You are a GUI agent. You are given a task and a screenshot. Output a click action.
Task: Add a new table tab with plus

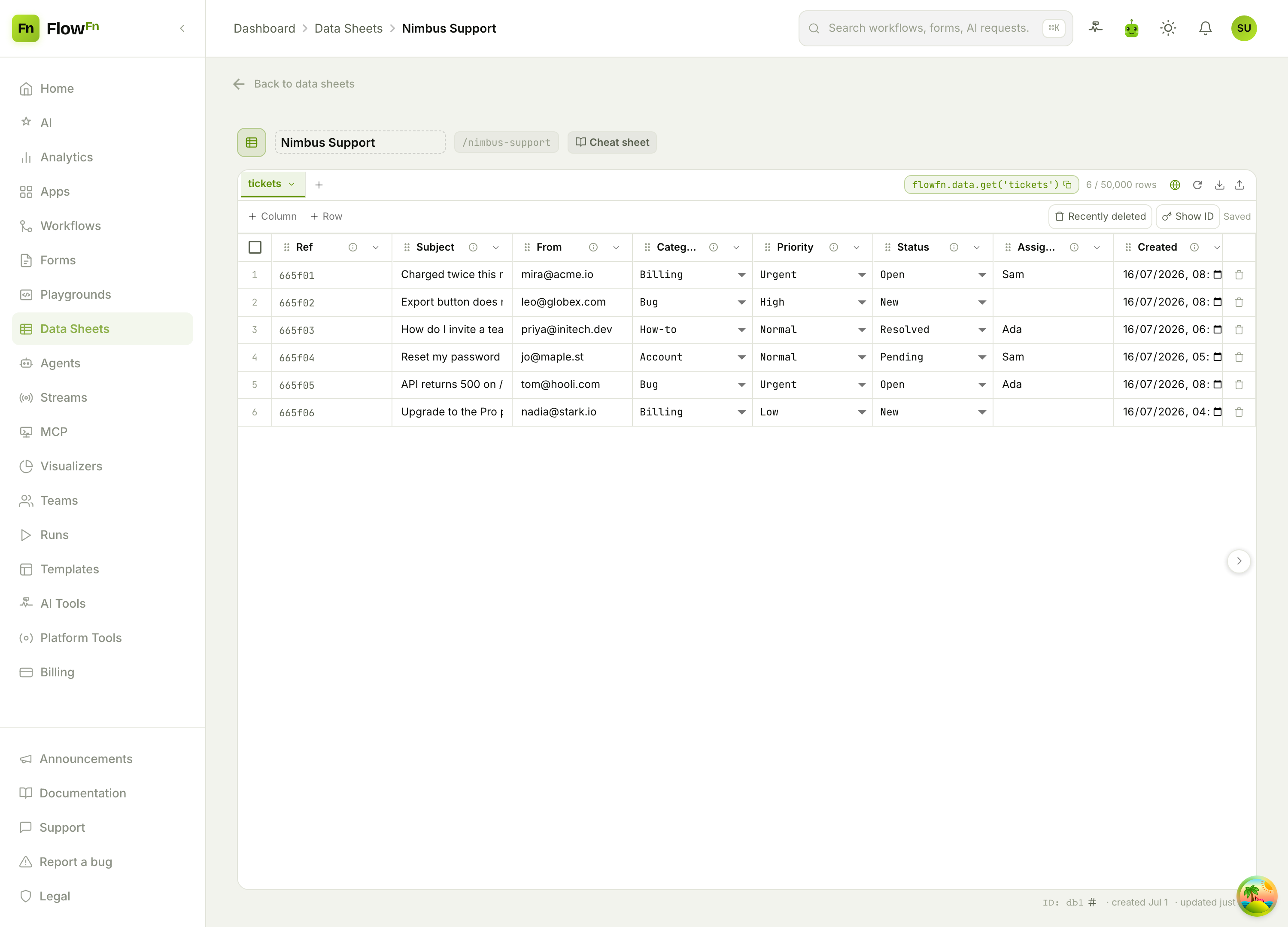319,185
